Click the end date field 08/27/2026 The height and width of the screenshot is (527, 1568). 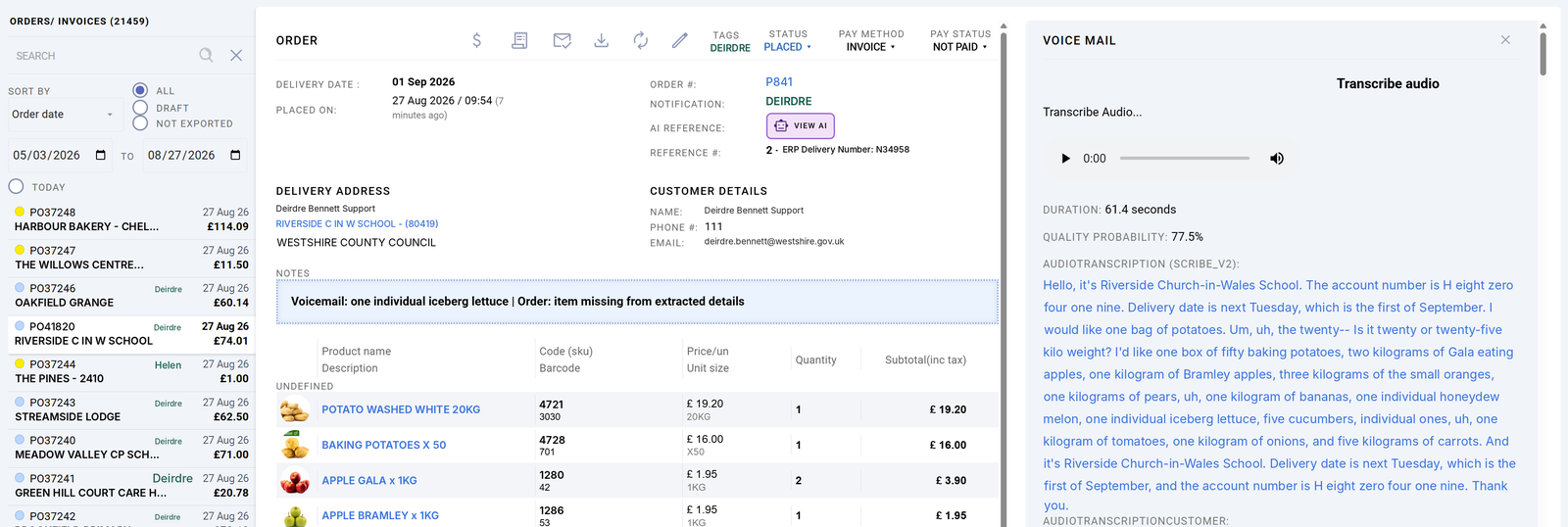(194, 155)
